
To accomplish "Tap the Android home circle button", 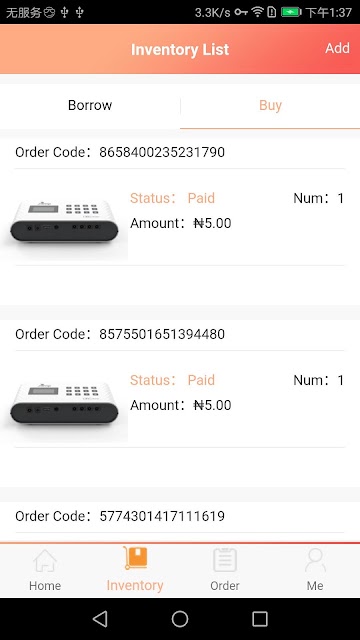I will pyautogui.click(x=180, y=619).
